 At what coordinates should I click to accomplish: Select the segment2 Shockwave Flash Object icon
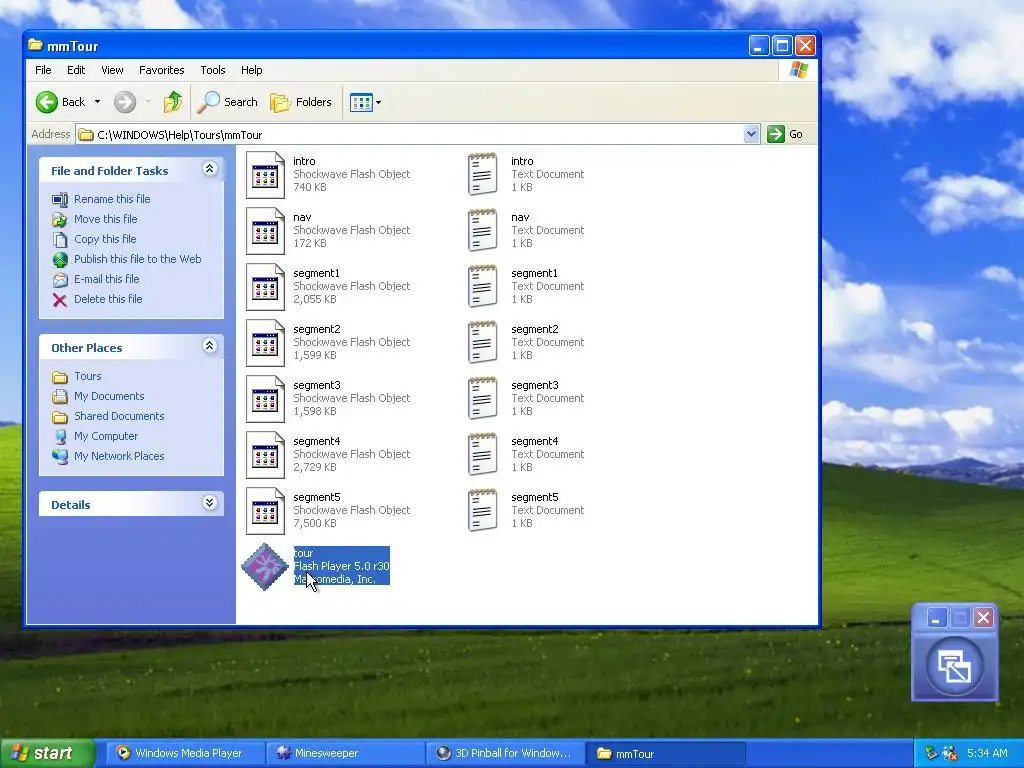click(265, 343)
